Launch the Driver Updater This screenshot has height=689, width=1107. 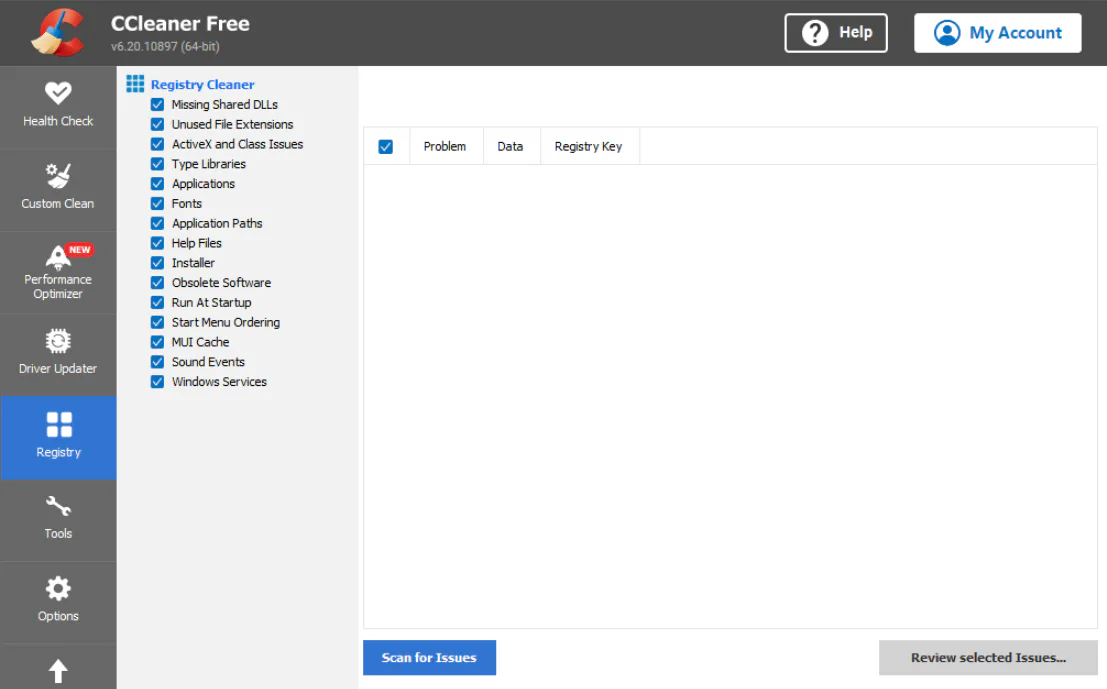[58, 355]
